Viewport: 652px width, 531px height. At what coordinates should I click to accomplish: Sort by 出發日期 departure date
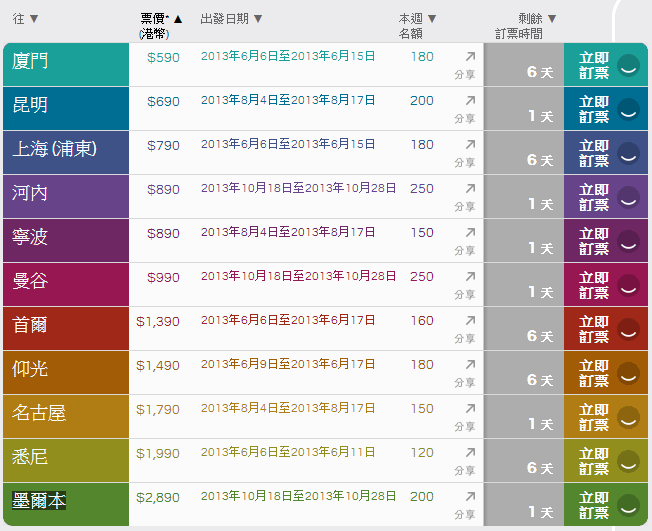pos(231,19)
